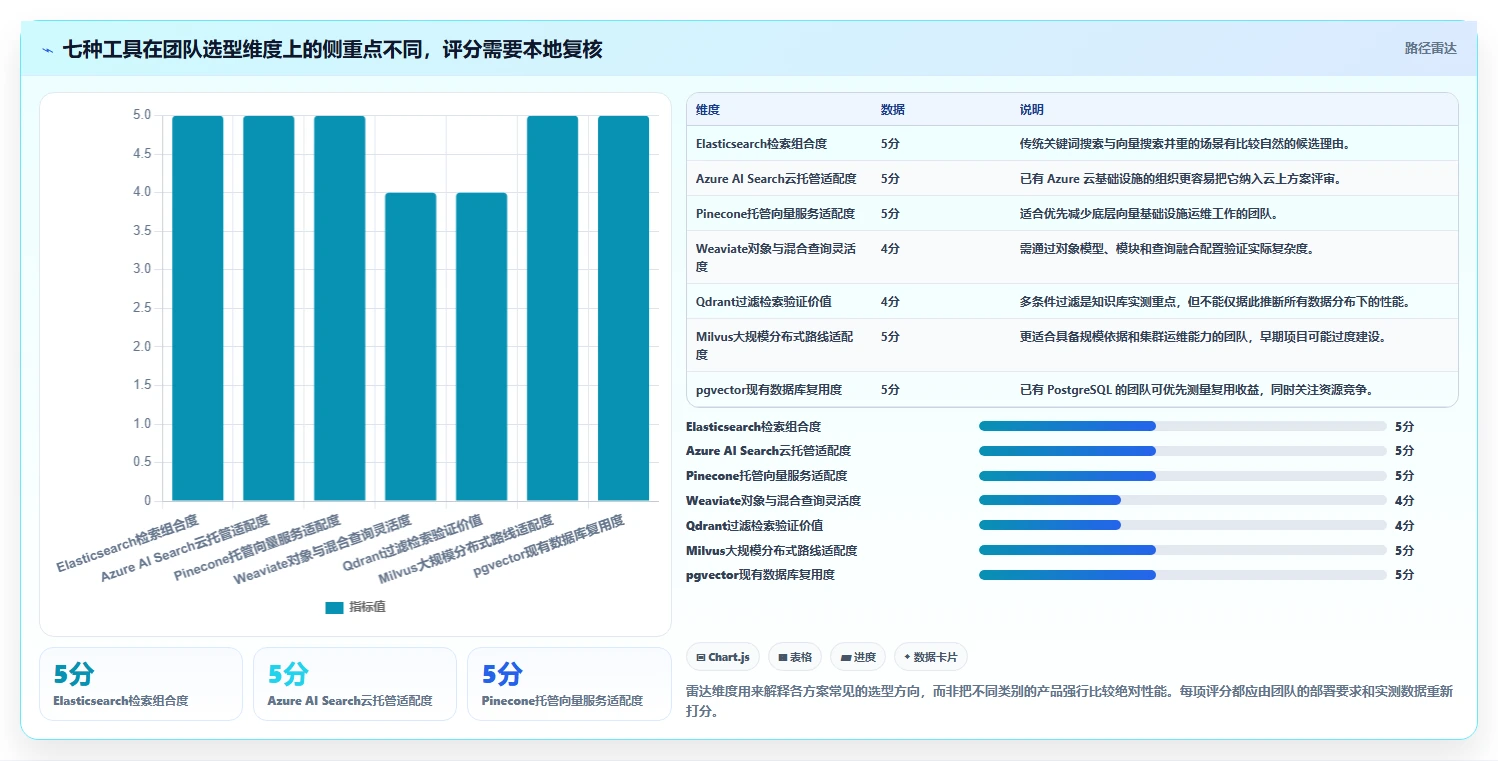Click the 数据 table column header

(x=893, y=110)
